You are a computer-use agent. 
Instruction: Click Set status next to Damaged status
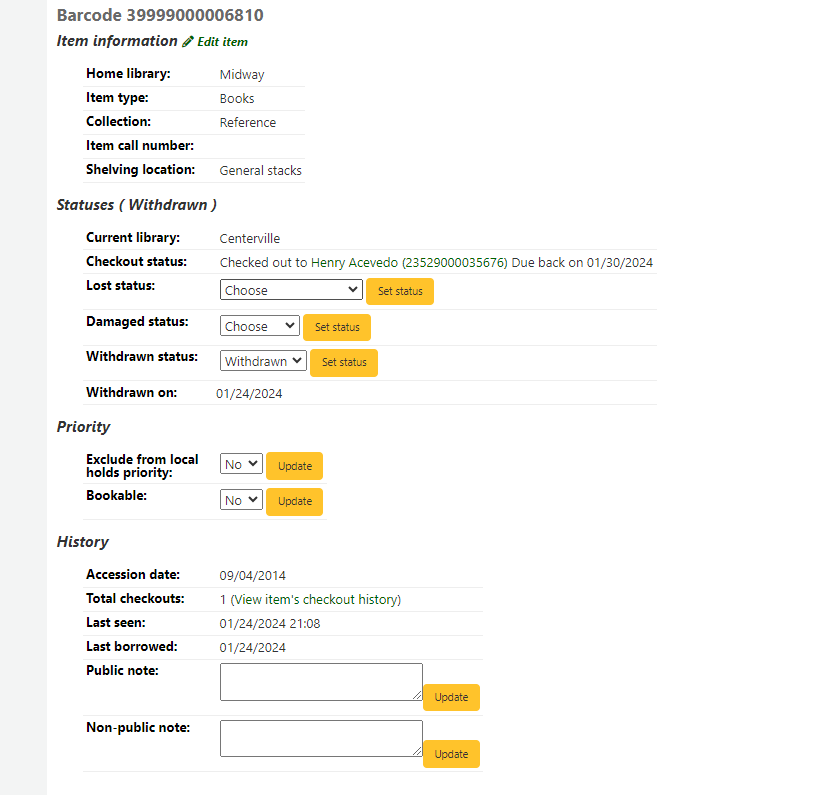(x=337, y=327)
